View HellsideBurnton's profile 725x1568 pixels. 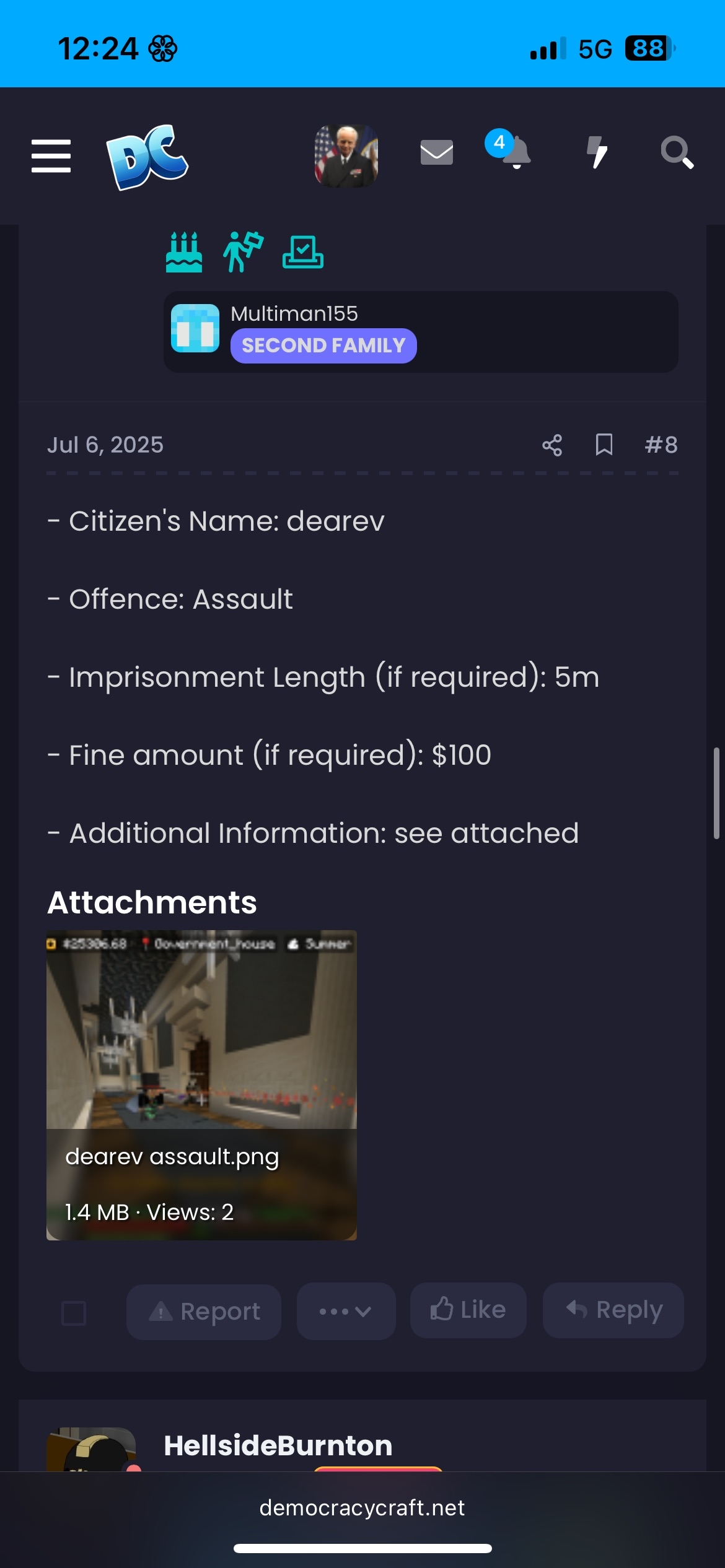click(278, 1446)
